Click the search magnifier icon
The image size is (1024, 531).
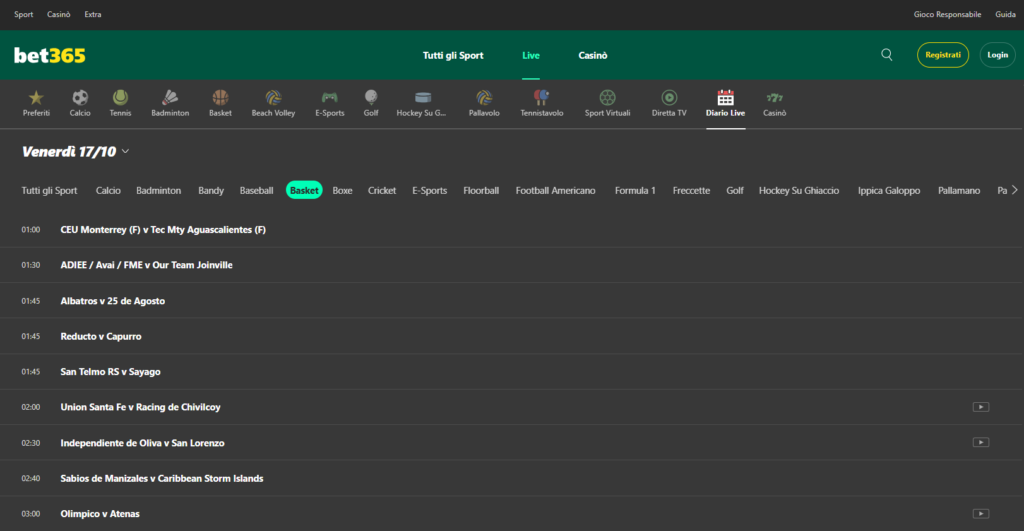pos(886,55)
